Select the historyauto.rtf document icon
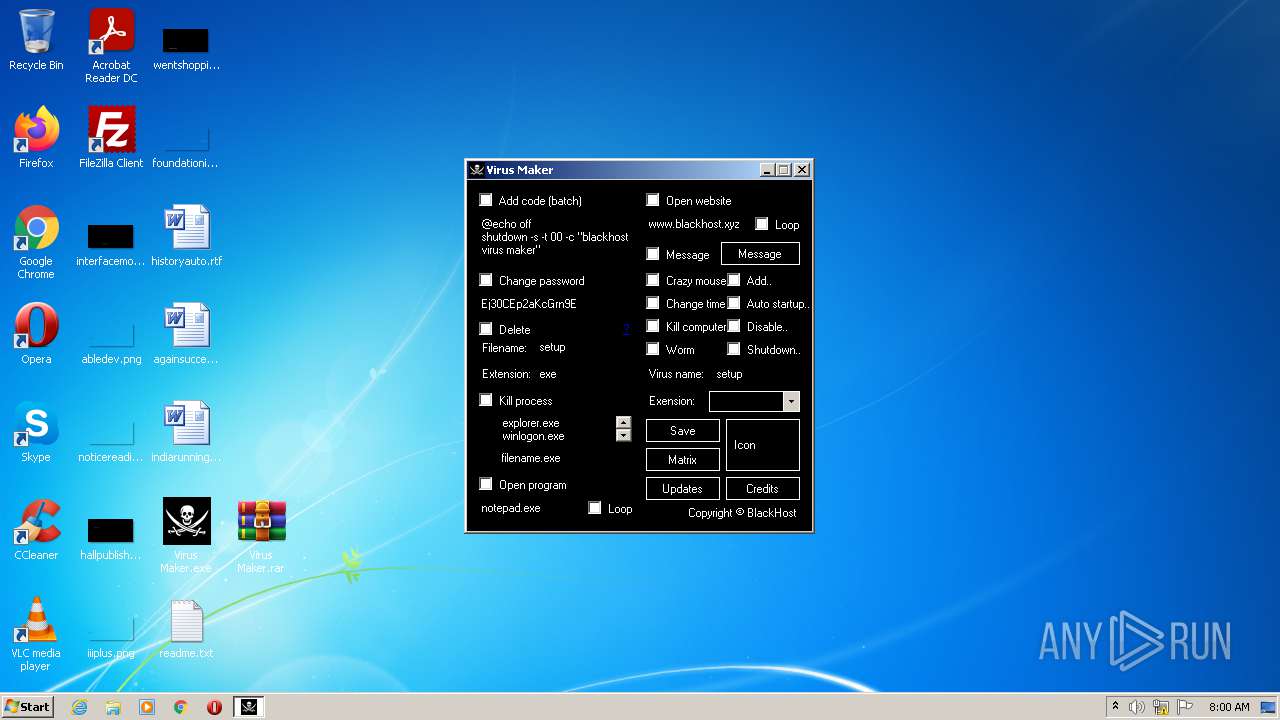 186,236
